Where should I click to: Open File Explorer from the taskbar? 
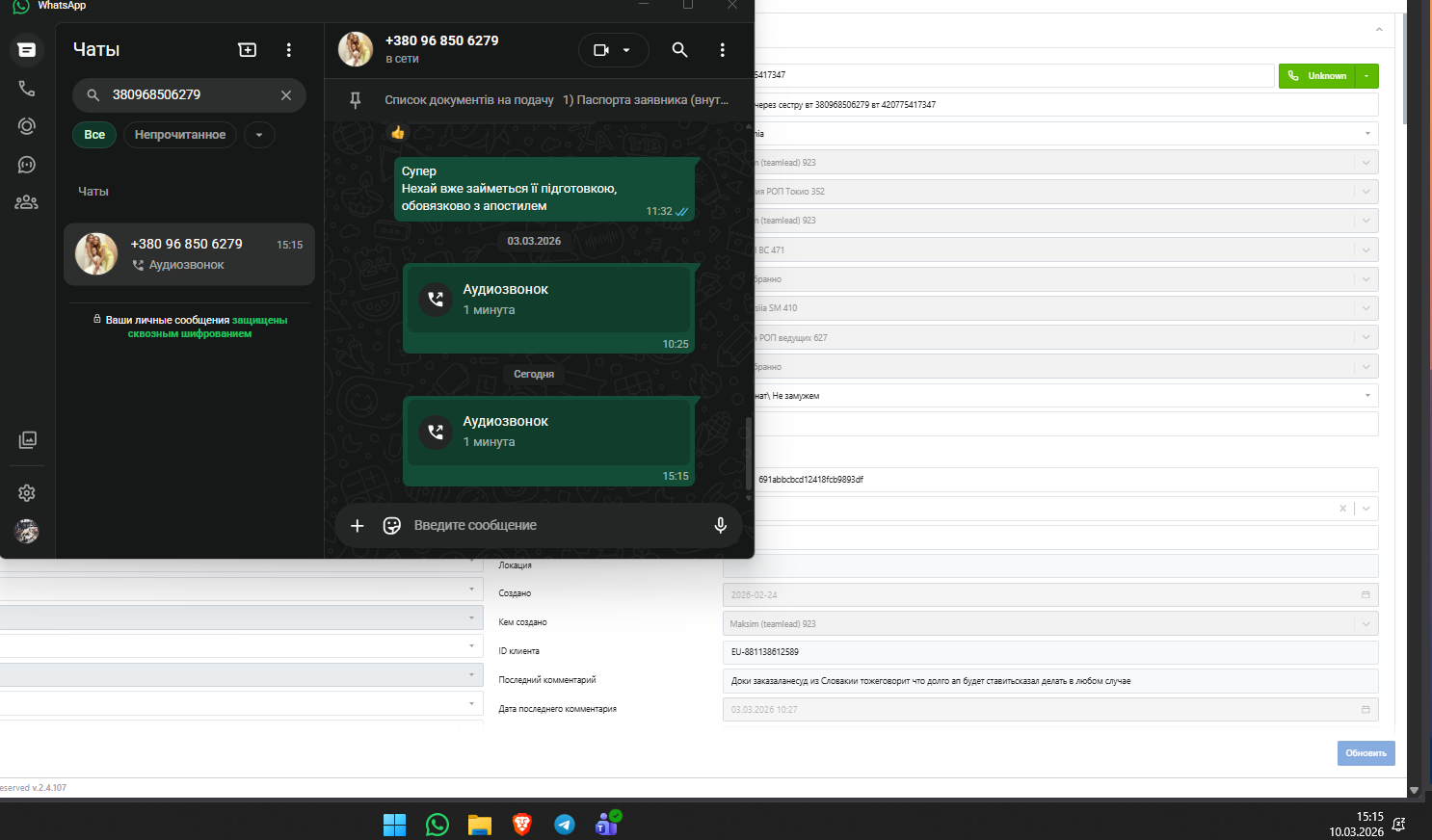pyautogui.click(x=480, y=825)
